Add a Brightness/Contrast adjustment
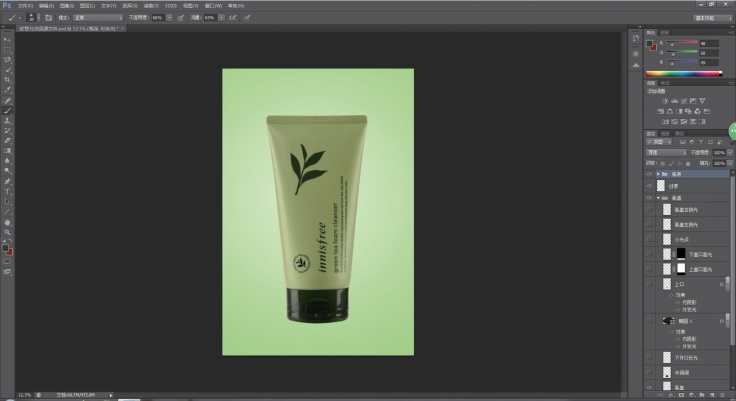Screen dimensions: 736x401 665,101
